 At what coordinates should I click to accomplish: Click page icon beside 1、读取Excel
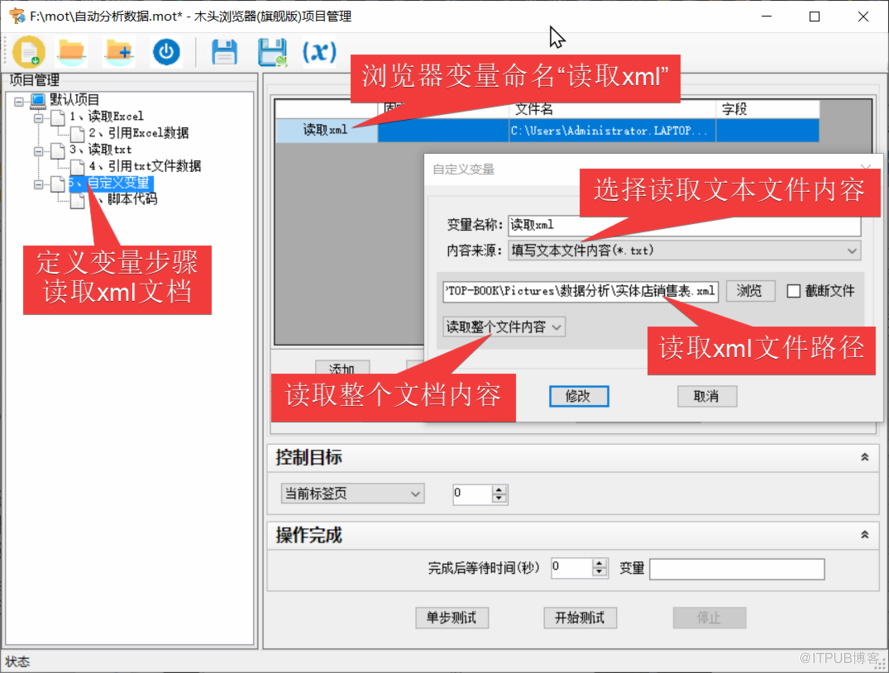[57, 117]
